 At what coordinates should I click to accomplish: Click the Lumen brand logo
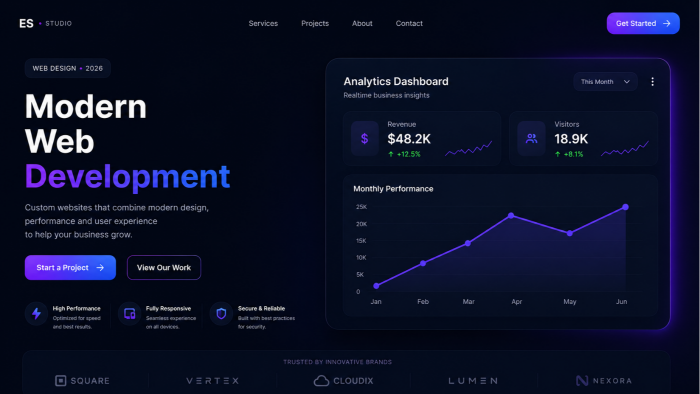click(473, 381)
